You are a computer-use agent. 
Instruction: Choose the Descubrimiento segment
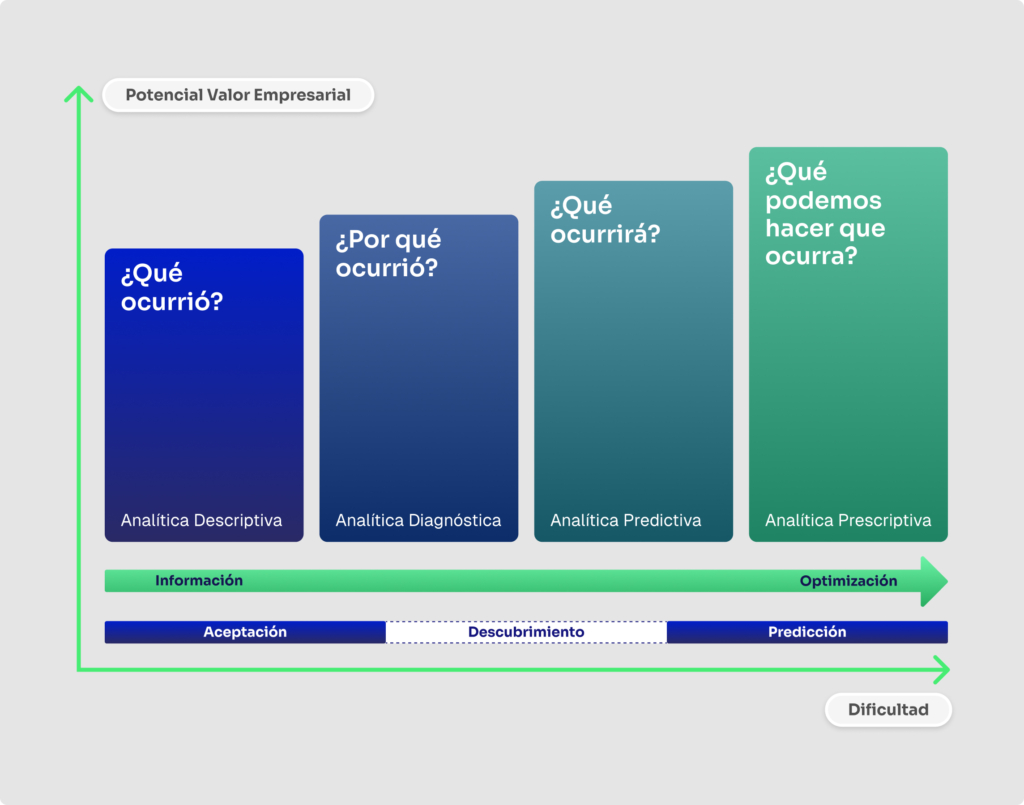click(526, 632)
